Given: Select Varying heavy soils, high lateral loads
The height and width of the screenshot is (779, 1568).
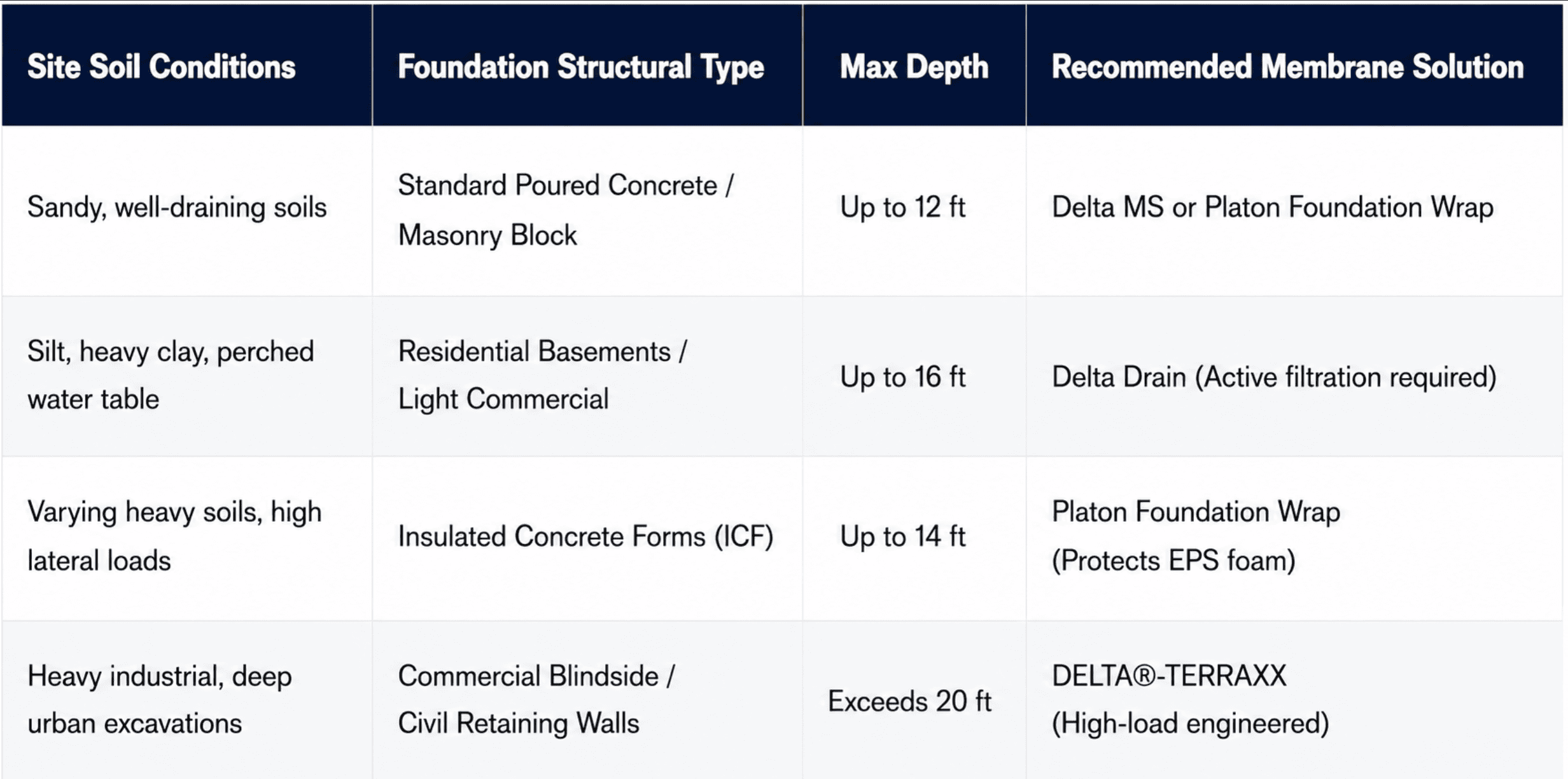Looking at the screenshot, I should click(174, 537).
